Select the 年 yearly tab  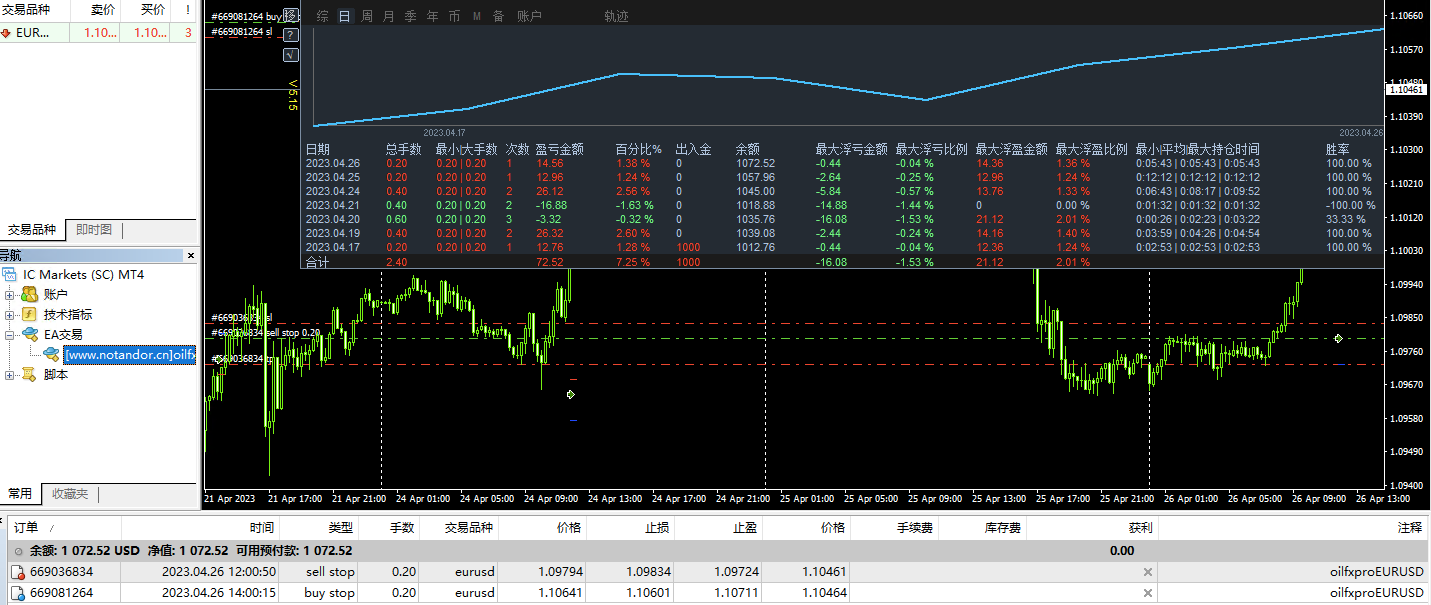click(x=433, y=17)
